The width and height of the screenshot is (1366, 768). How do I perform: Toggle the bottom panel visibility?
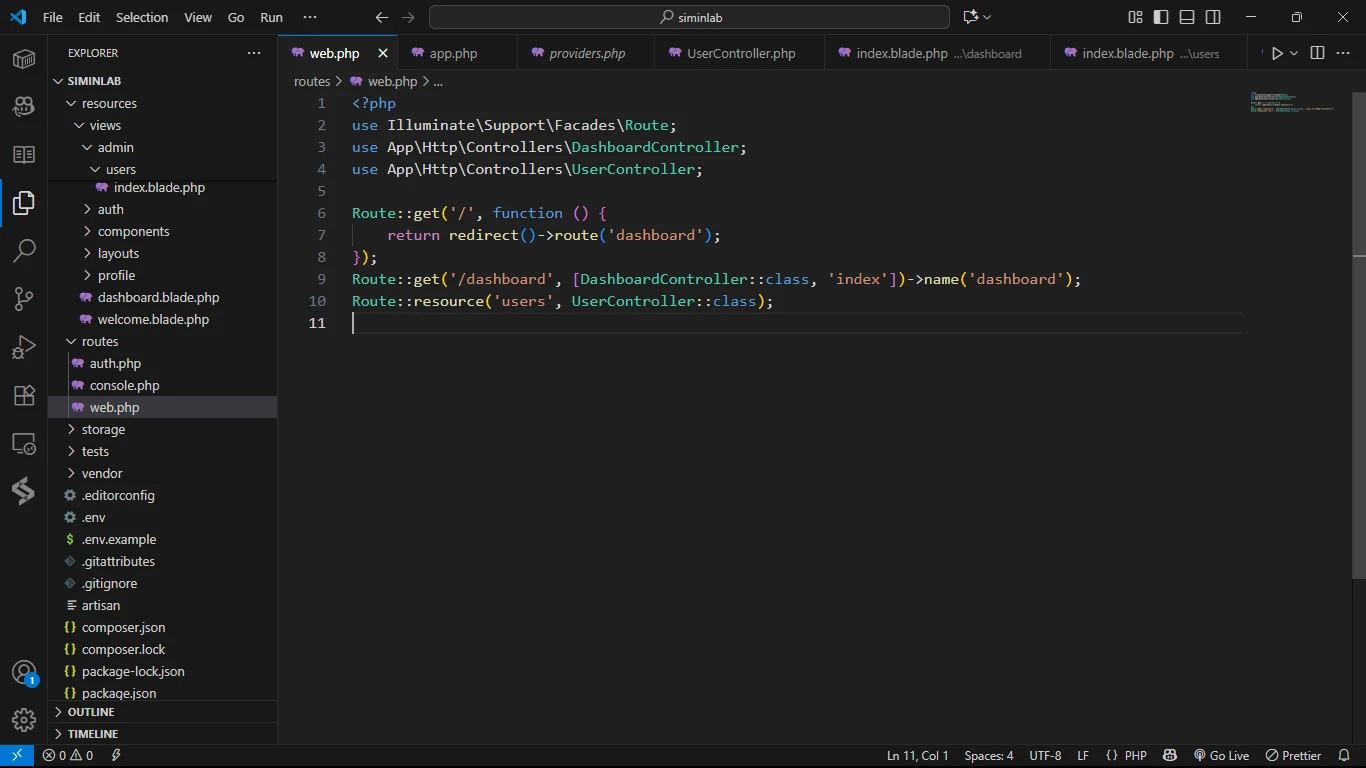[1187, 17]
